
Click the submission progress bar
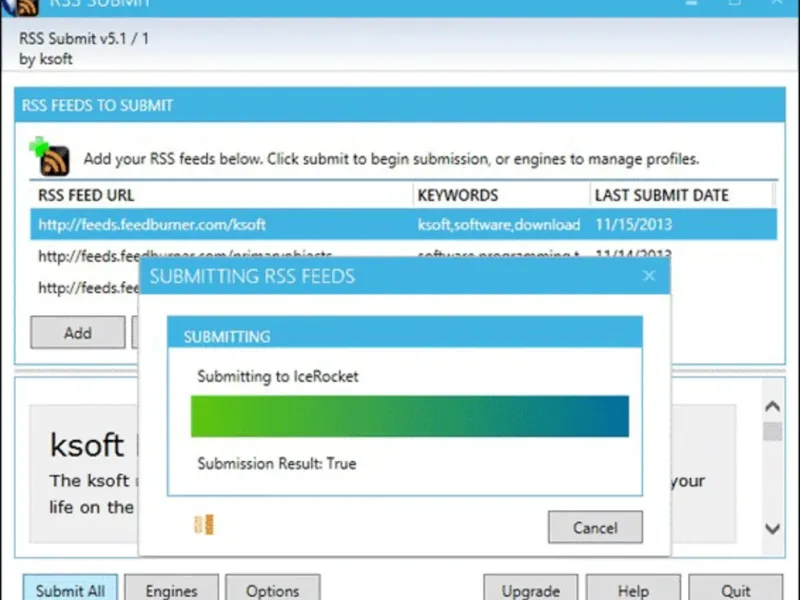(x=410, y=416)
